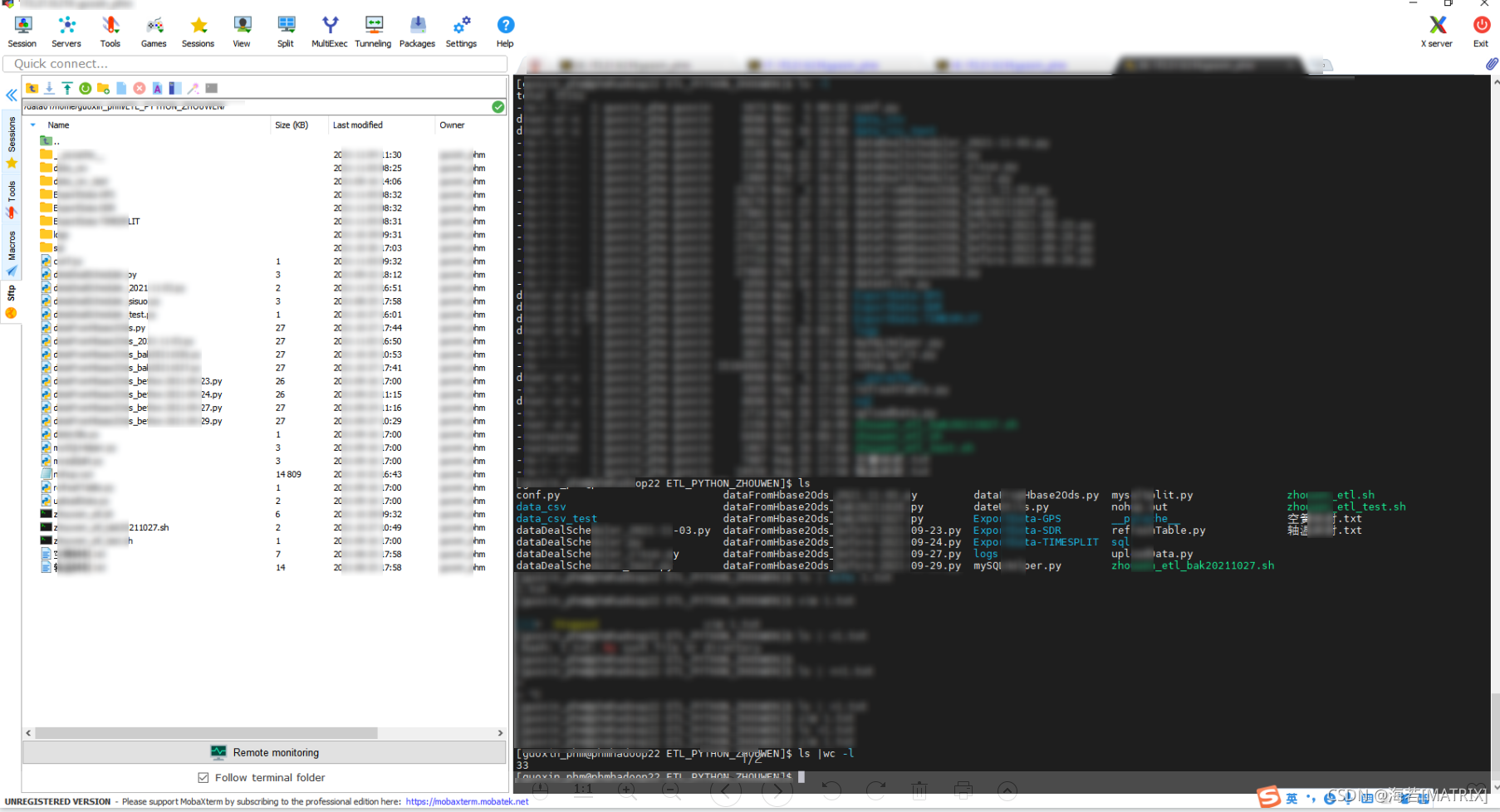1500x812 pixels.
Task: Open the Tools toolbar button
Action: click(110, 32)
